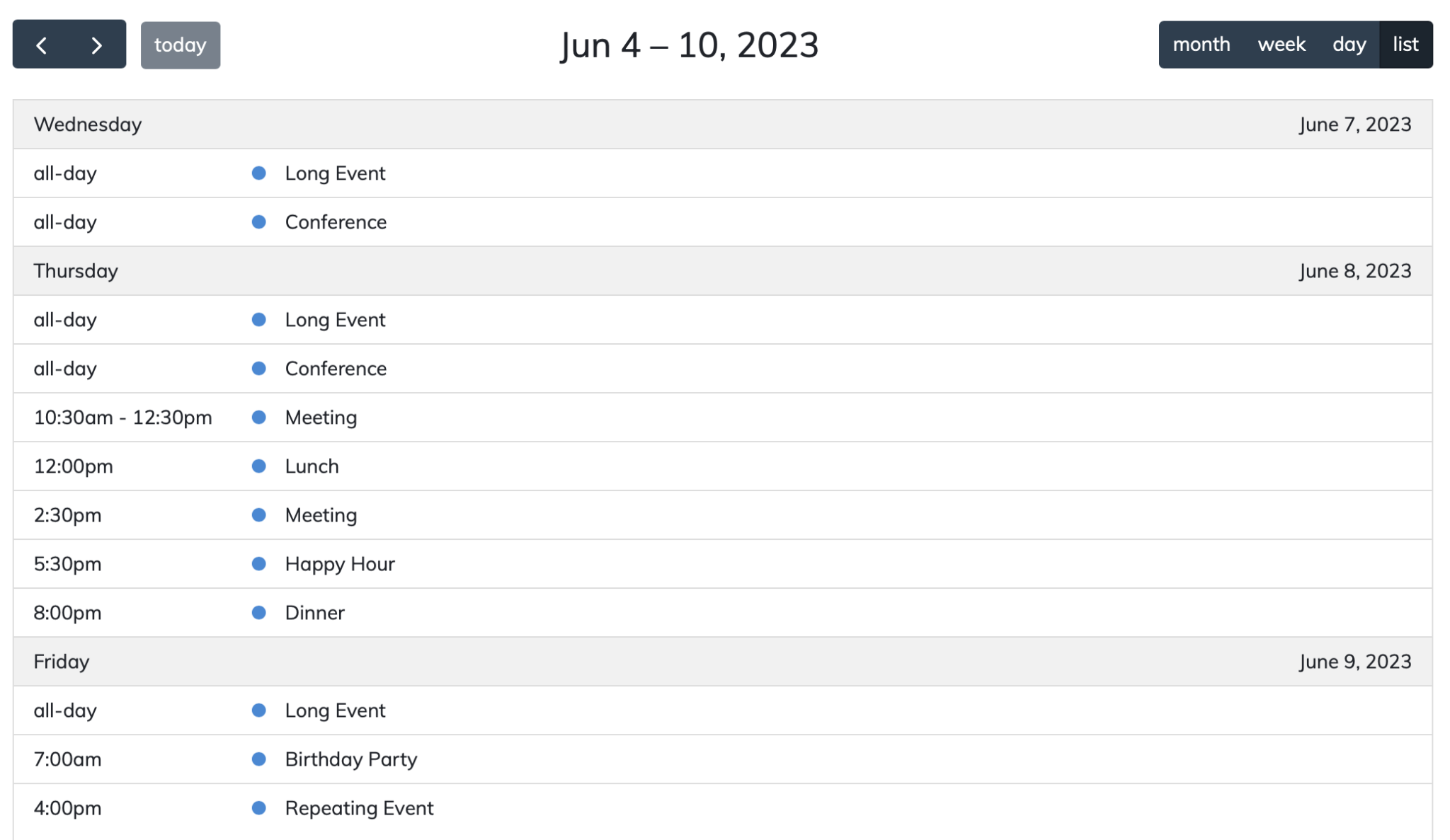This screenshot has height=840, width=1450.
Task: Switch to the month view tab
Action: coord(1201,44)
